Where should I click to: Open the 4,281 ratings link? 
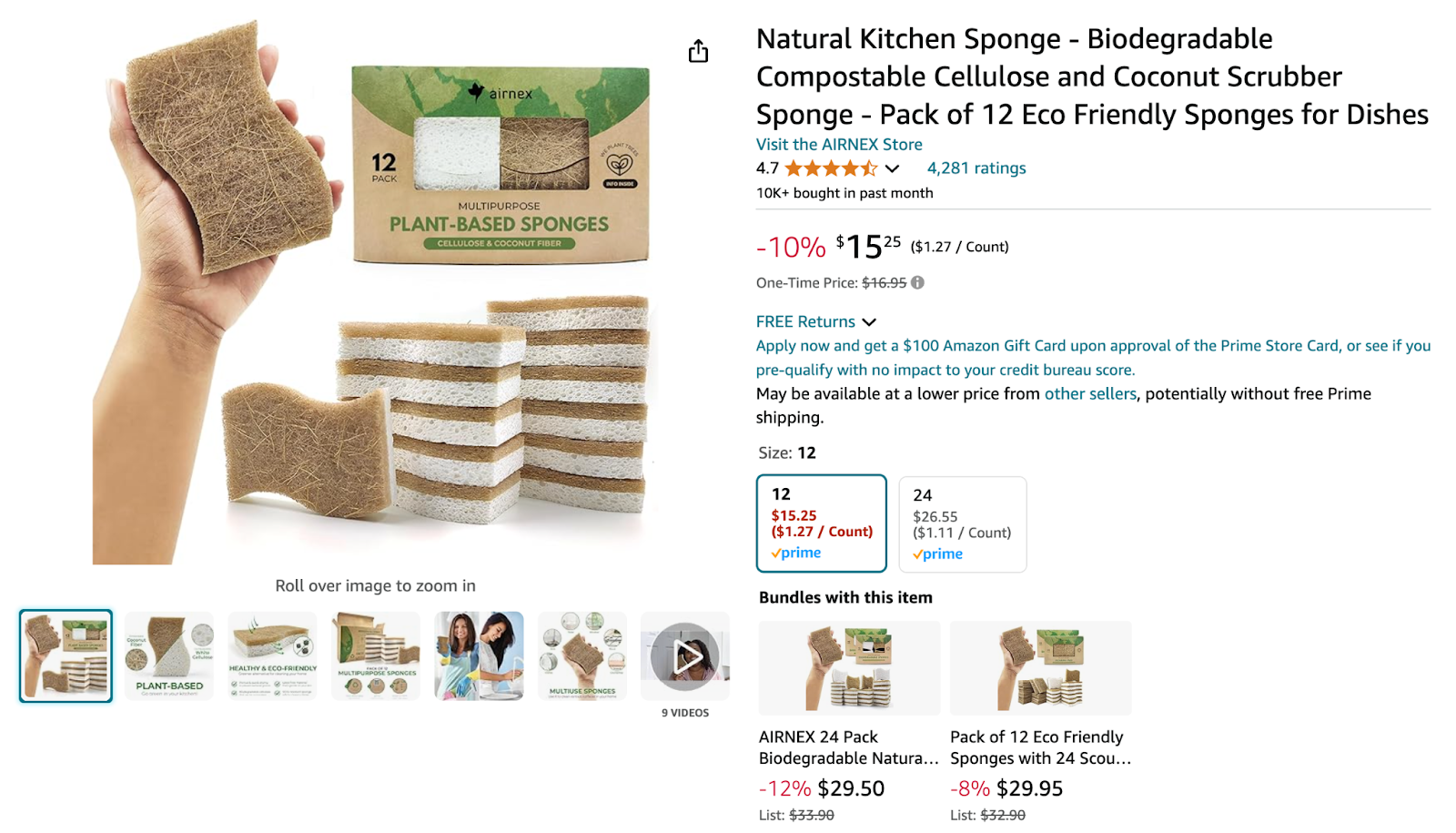click(x=975, y=168)
